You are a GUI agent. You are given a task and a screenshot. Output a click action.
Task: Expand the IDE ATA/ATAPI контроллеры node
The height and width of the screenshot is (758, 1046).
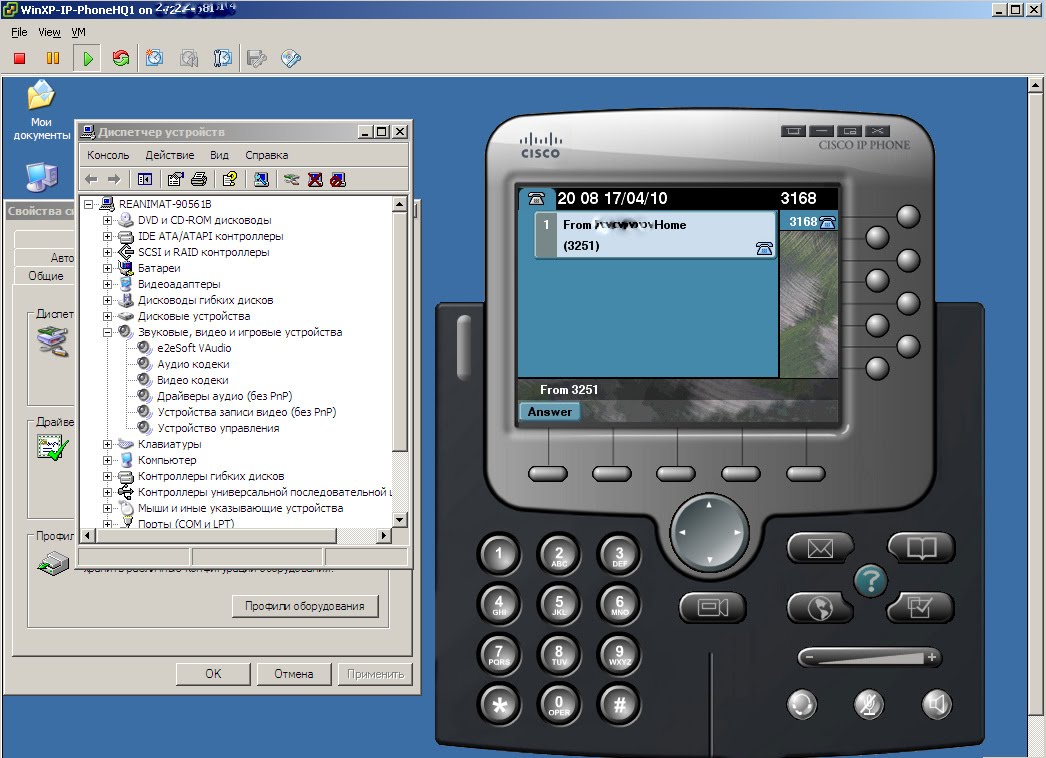(107, 236)
